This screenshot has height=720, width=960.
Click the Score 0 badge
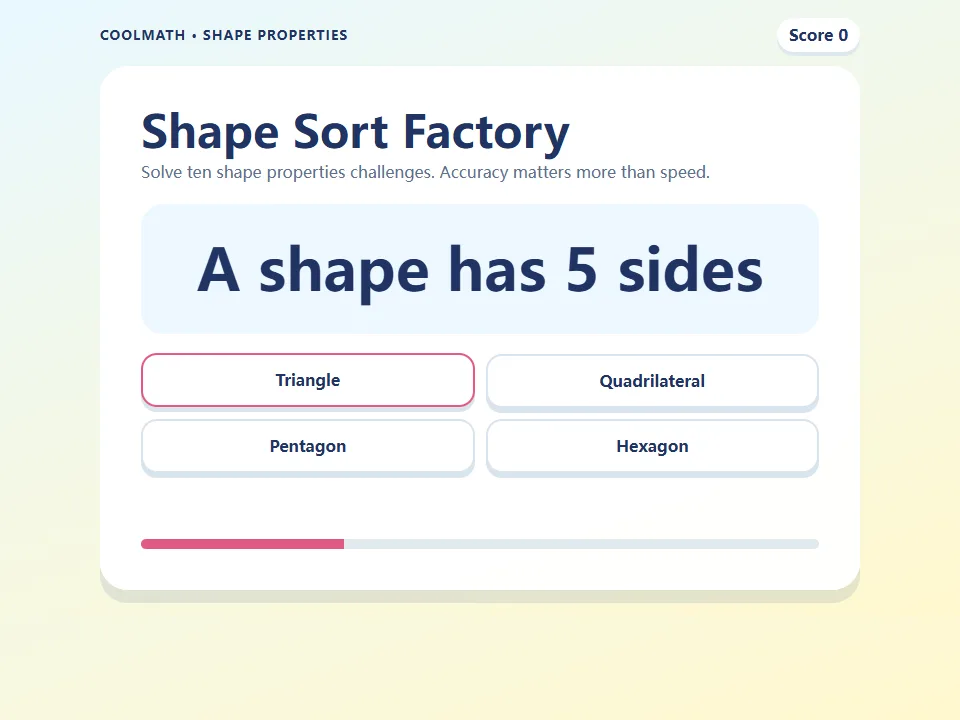(x=818, y=36)
